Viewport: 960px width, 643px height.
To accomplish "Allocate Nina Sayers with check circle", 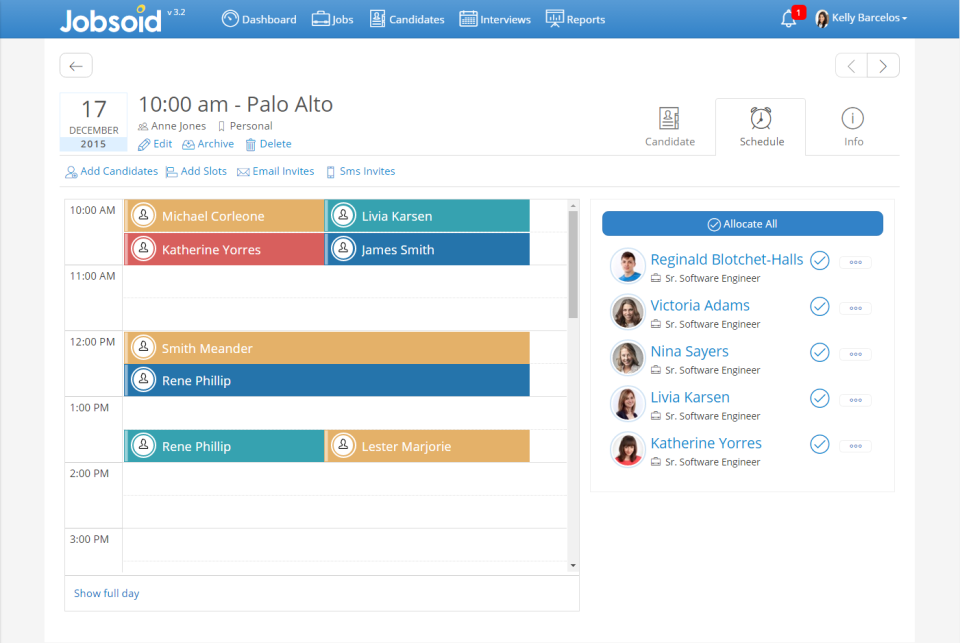I will coord(820,352).
